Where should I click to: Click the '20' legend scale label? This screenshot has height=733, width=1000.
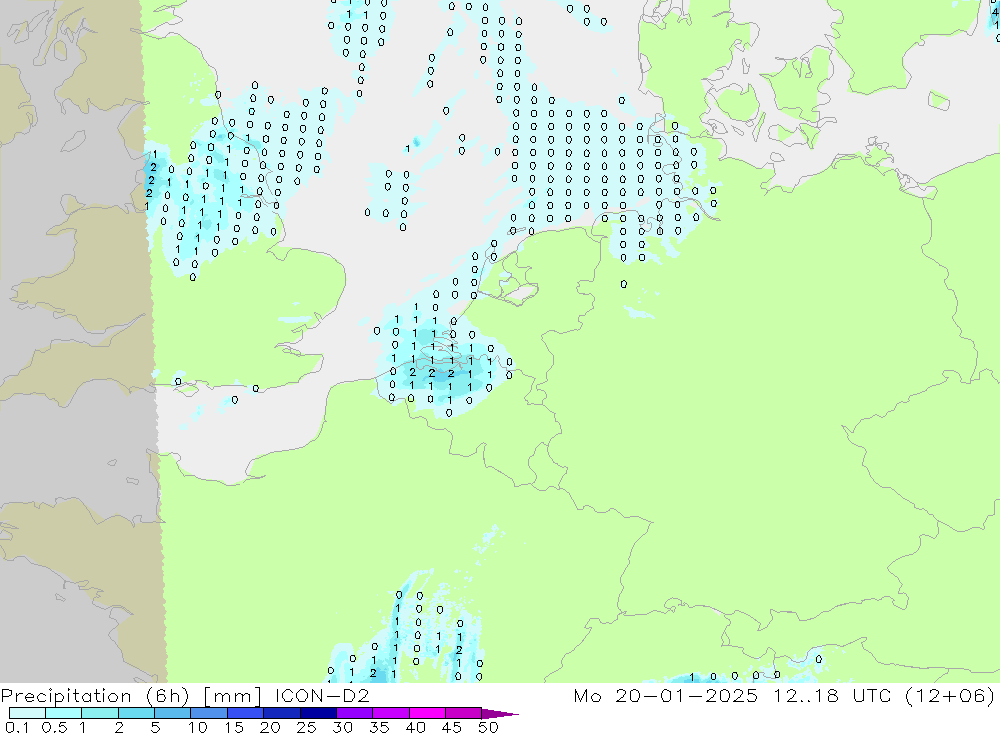point(270,727)
